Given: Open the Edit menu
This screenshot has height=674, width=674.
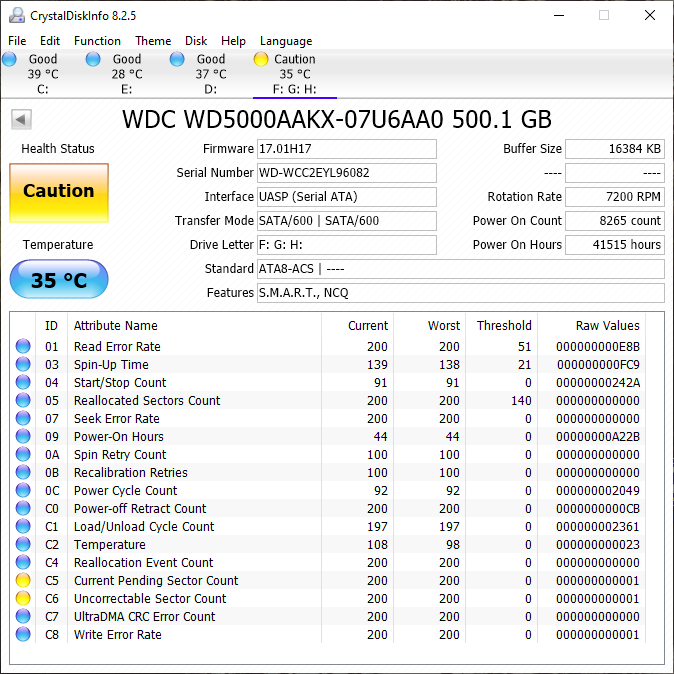Looking at the screenshot, I should pos(50,41).
